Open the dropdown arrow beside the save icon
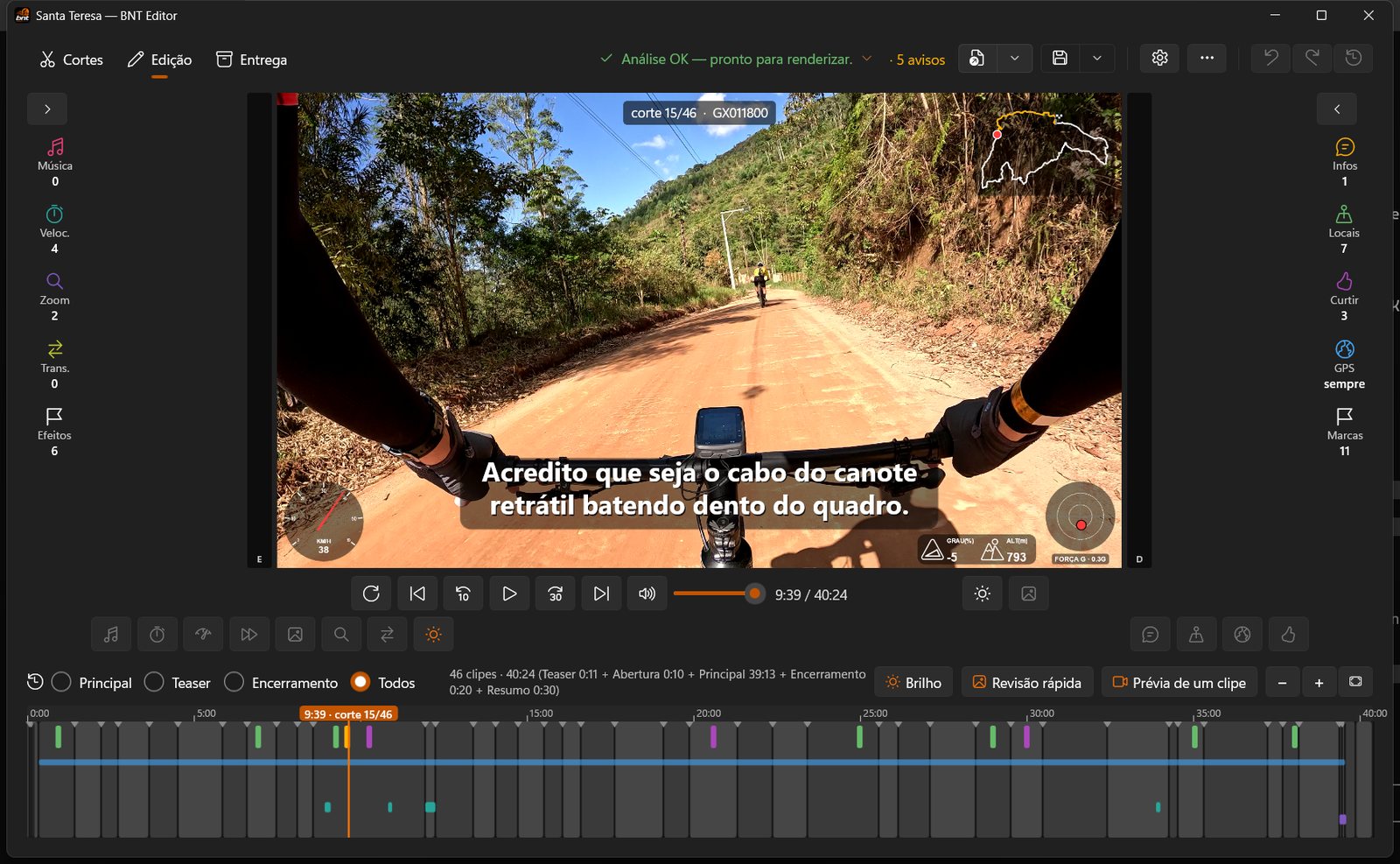 pyautogui.click(x=1096, y=59)
